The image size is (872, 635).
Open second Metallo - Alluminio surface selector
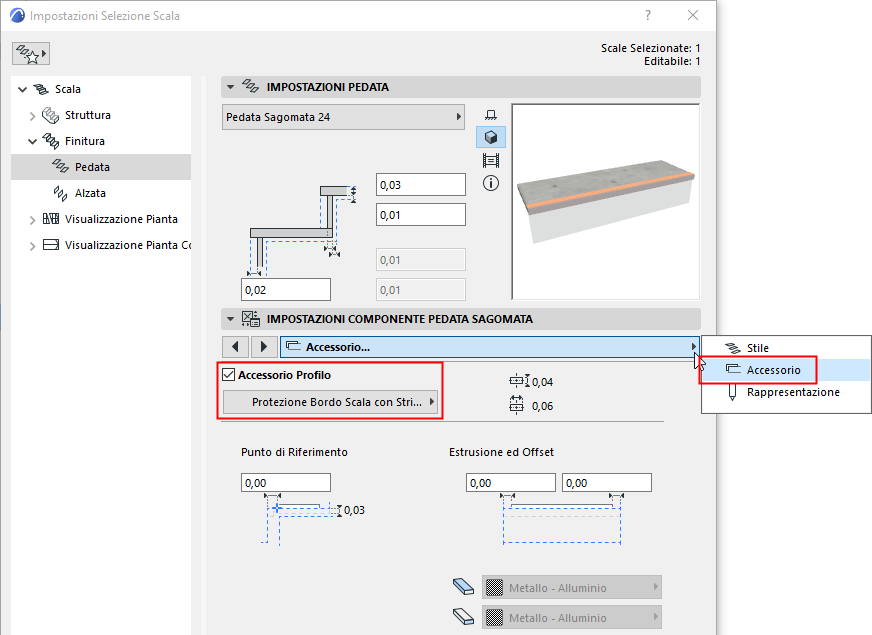click(x=572, y=617)
